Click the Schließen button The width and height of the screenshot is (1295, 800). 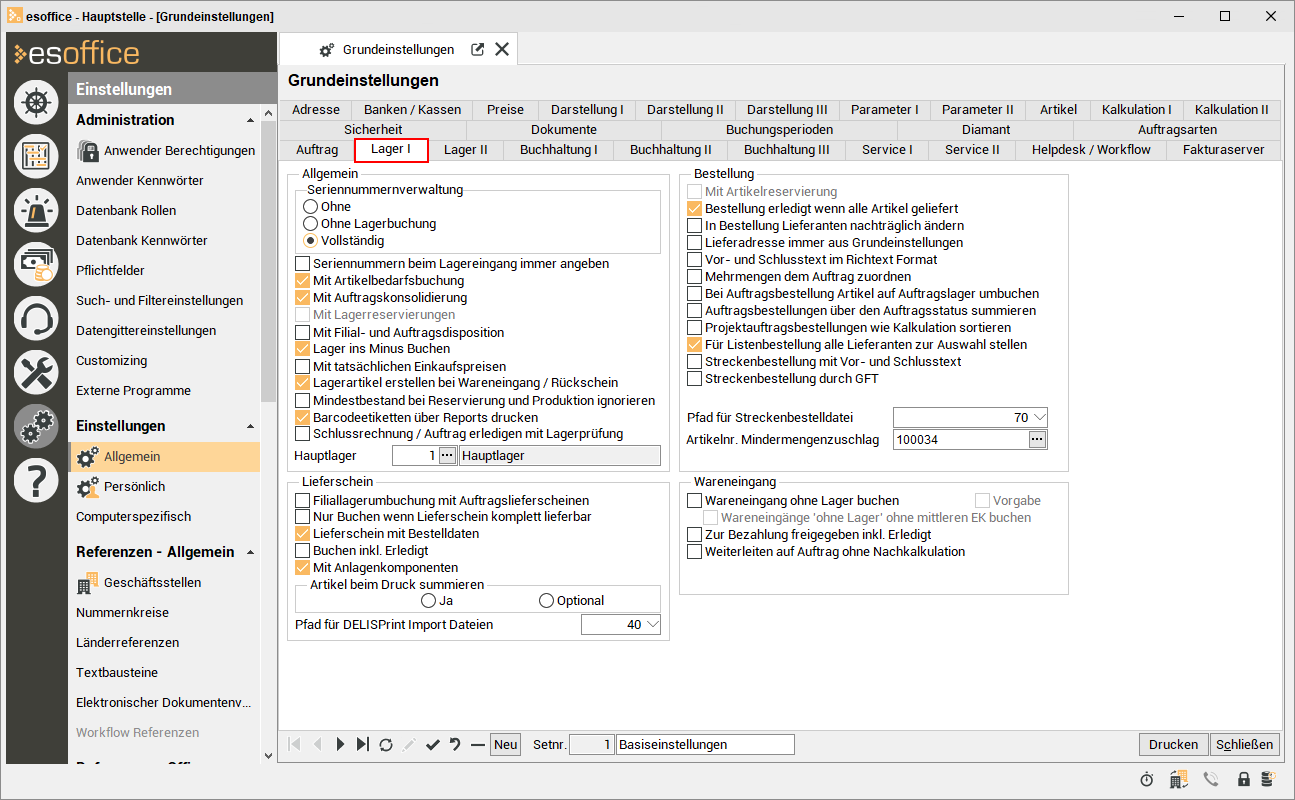(1245, 744)
